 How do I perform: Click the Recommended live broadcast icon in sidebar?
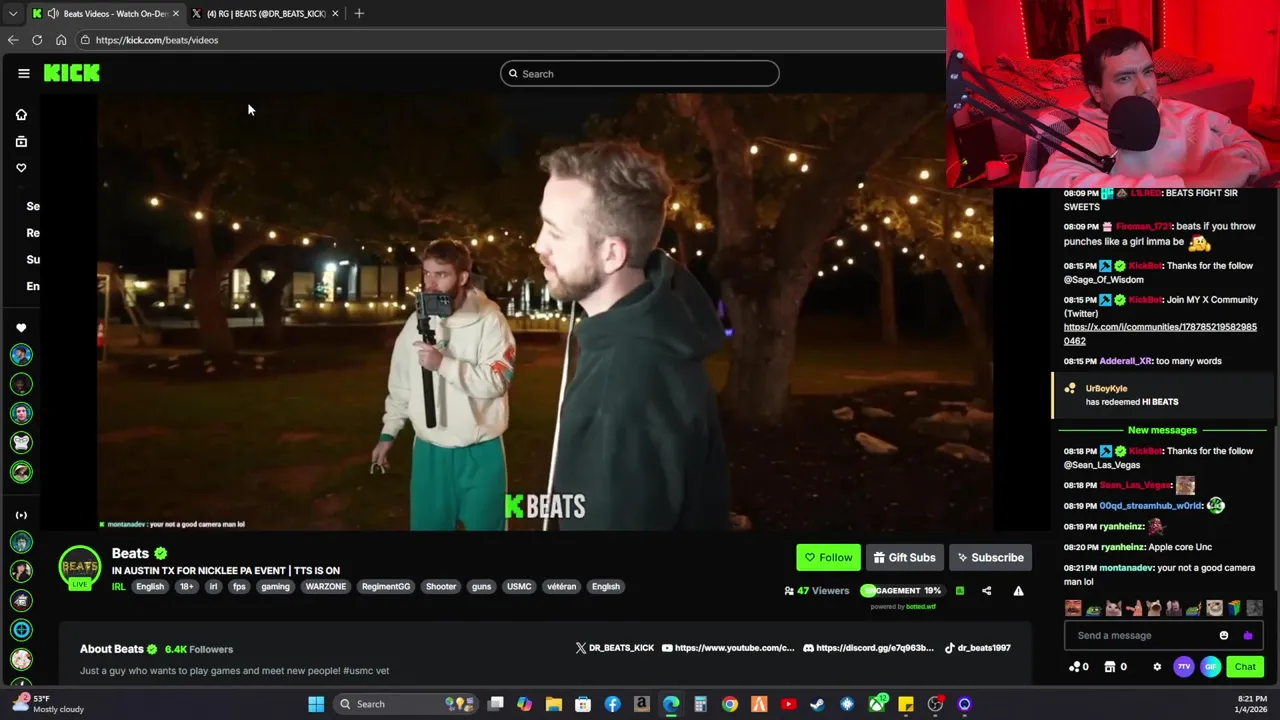coord(21,515)
